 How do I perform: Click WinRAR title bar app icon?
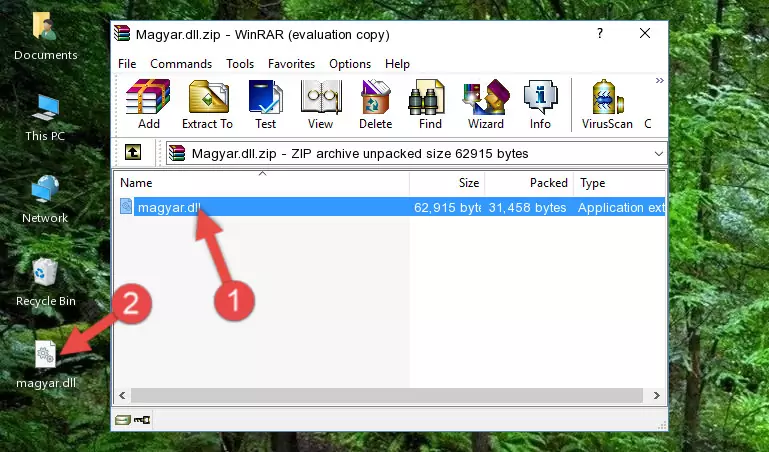click(122, 33)
